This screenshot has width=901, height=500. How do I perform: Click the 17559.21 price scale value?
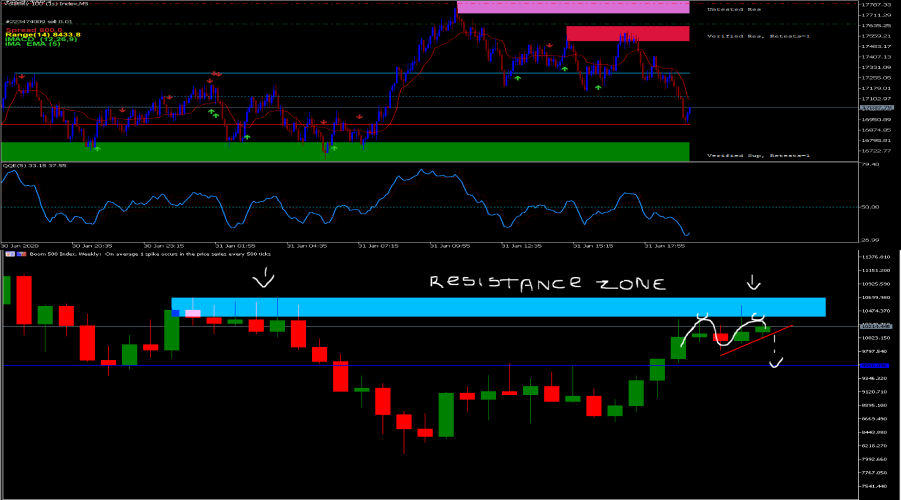[x=877, y=36]
